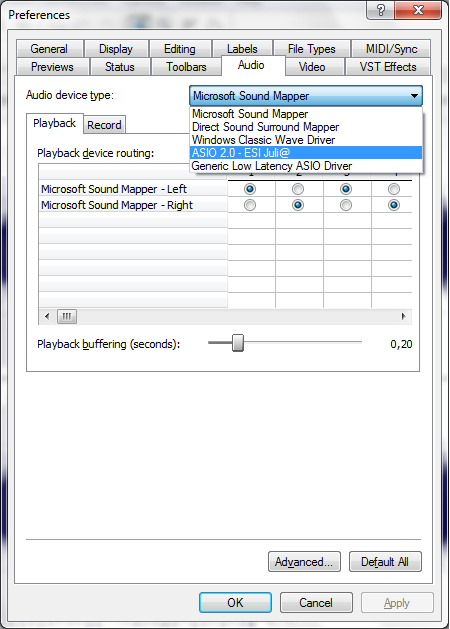The height and width of the screenshot is (629, 450).
Task: Click the help question mark button
Action: 380,10
